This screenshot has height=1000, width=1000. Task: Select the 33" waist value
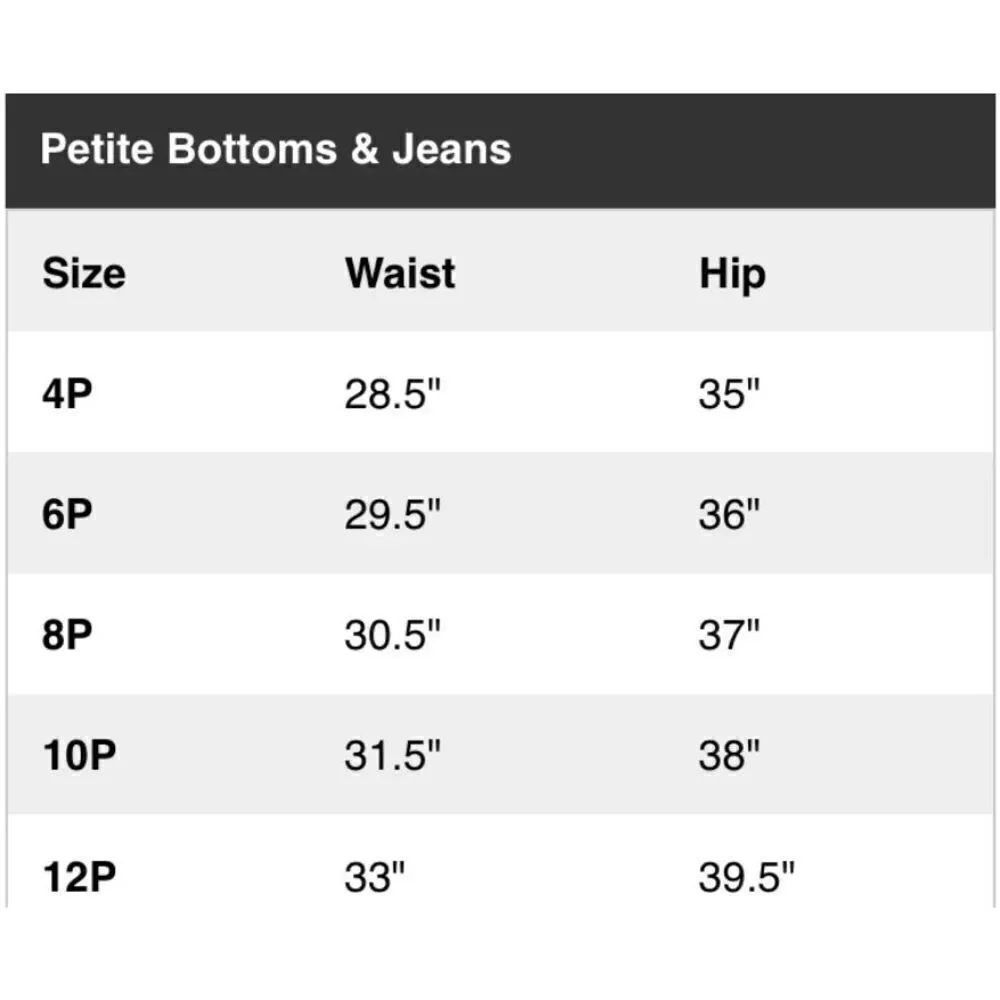[x=375, y=878]
